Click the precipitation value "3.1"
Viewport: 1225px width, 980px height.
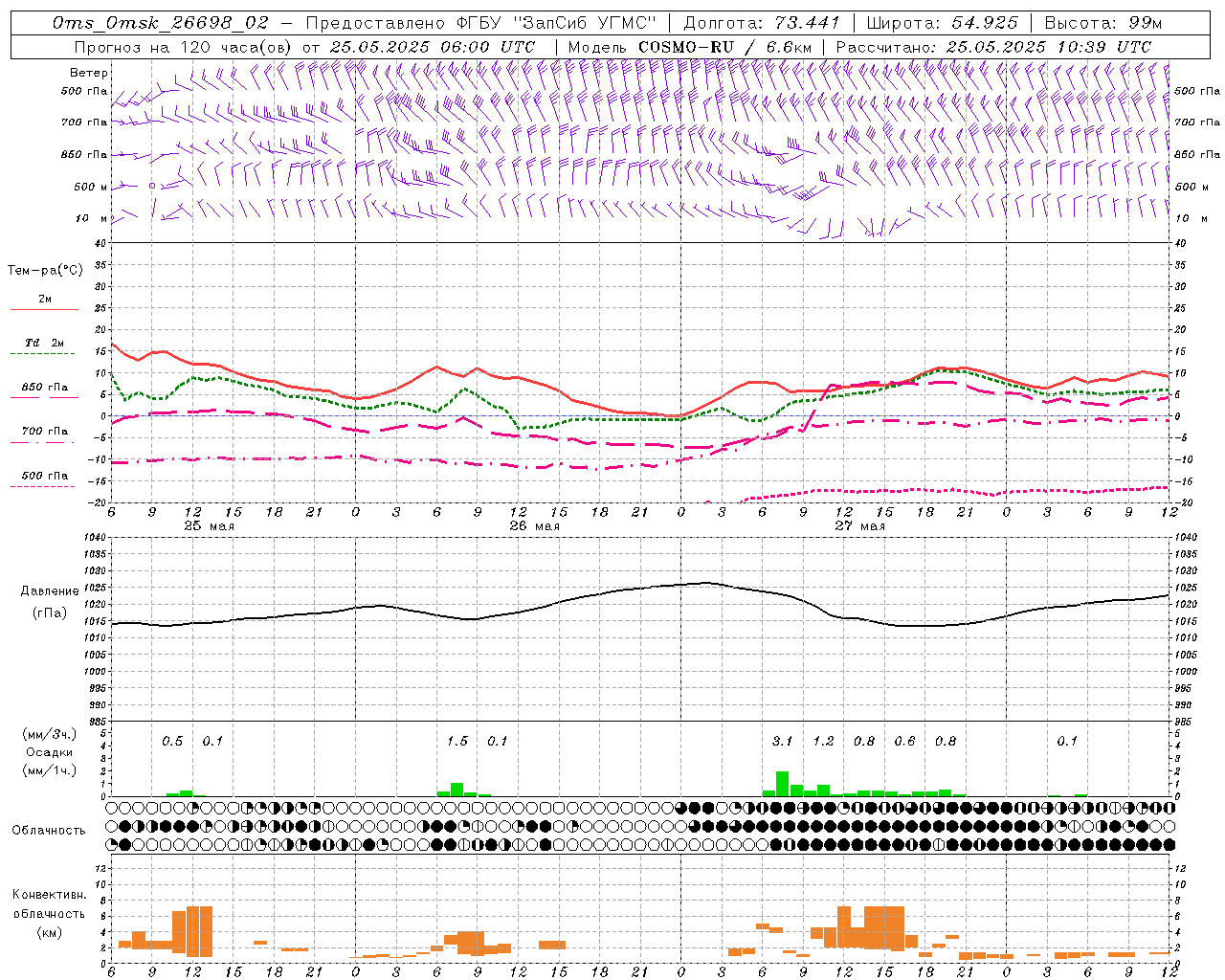click(782, 741)
